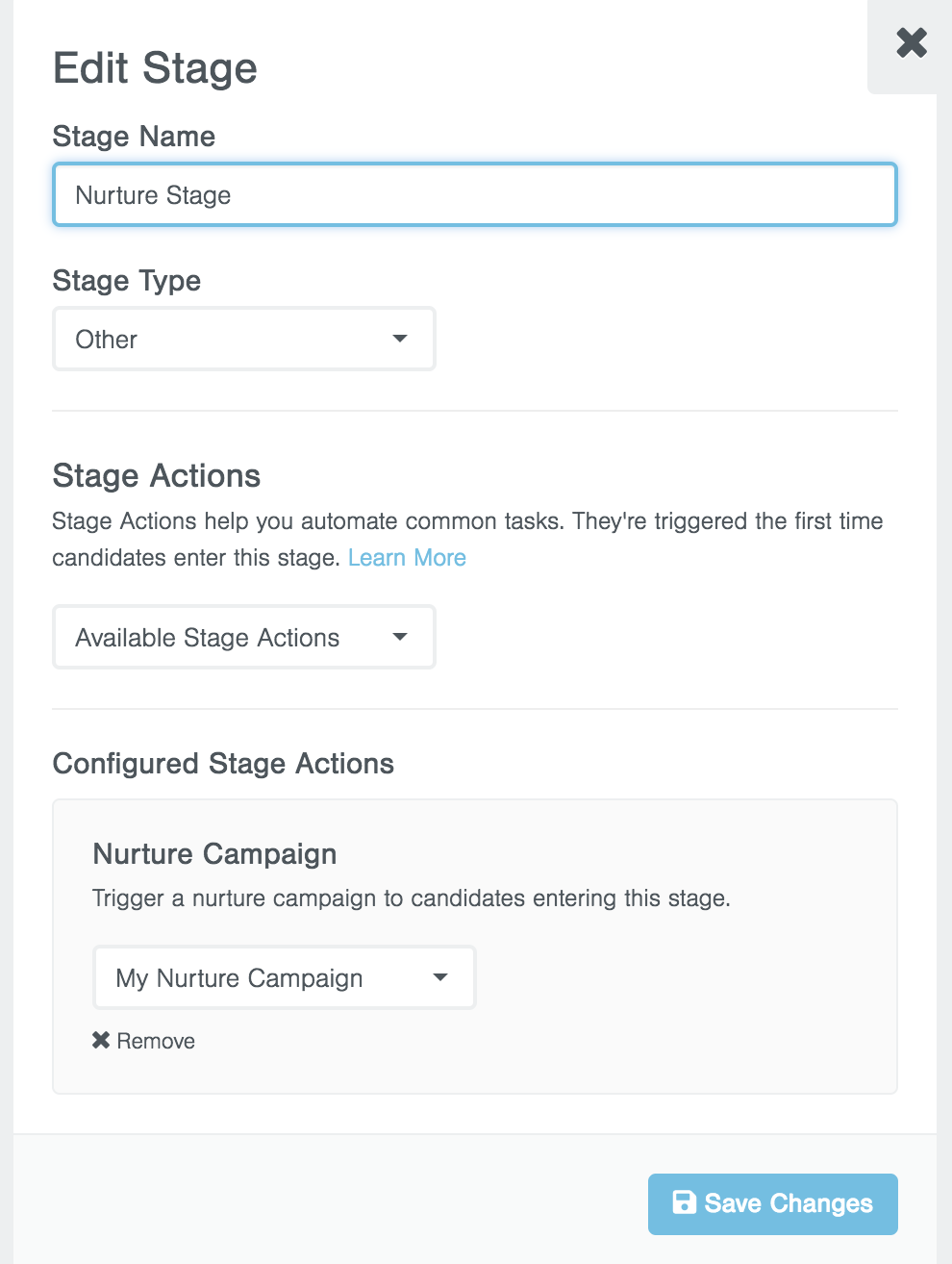Focus the Stage Name text field
This screenshot has height=1264, width=952.
tap(474, 195)
